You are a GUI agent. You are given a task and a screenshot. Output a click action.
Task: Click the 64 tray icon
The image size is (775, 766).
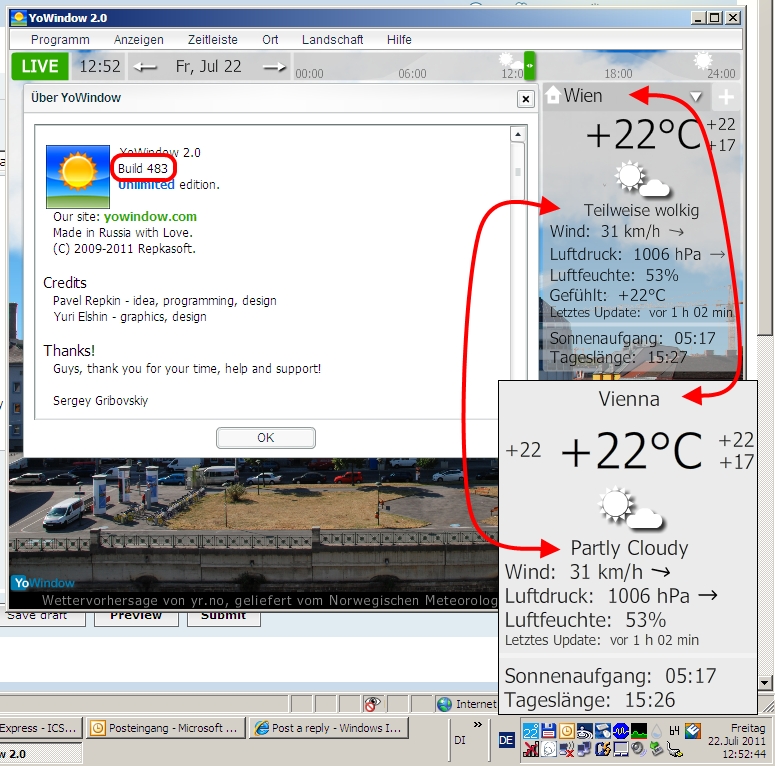(x=674, y=731)
